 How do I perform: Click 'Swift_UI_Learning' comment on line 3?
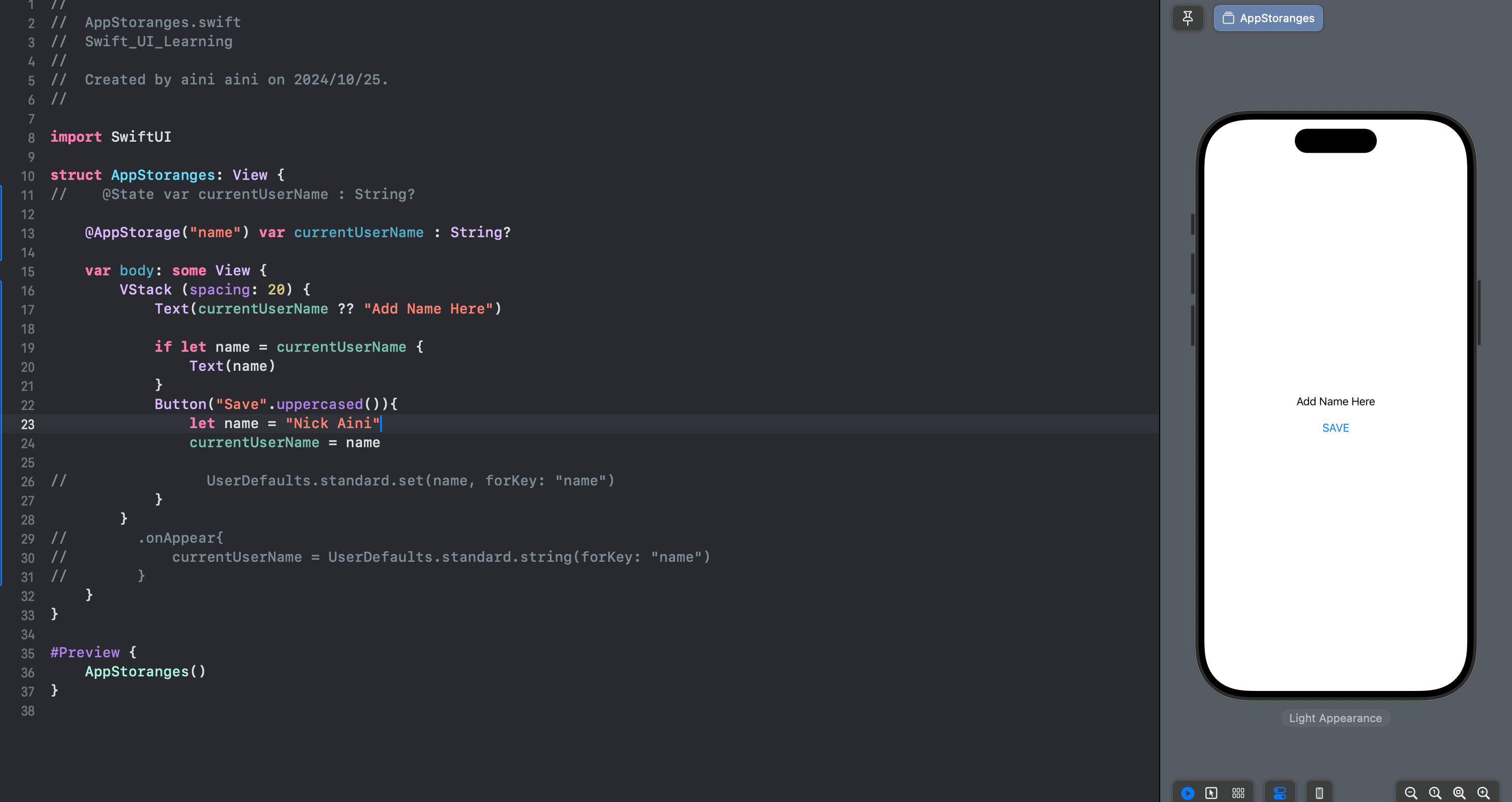[x=158, y=42]
